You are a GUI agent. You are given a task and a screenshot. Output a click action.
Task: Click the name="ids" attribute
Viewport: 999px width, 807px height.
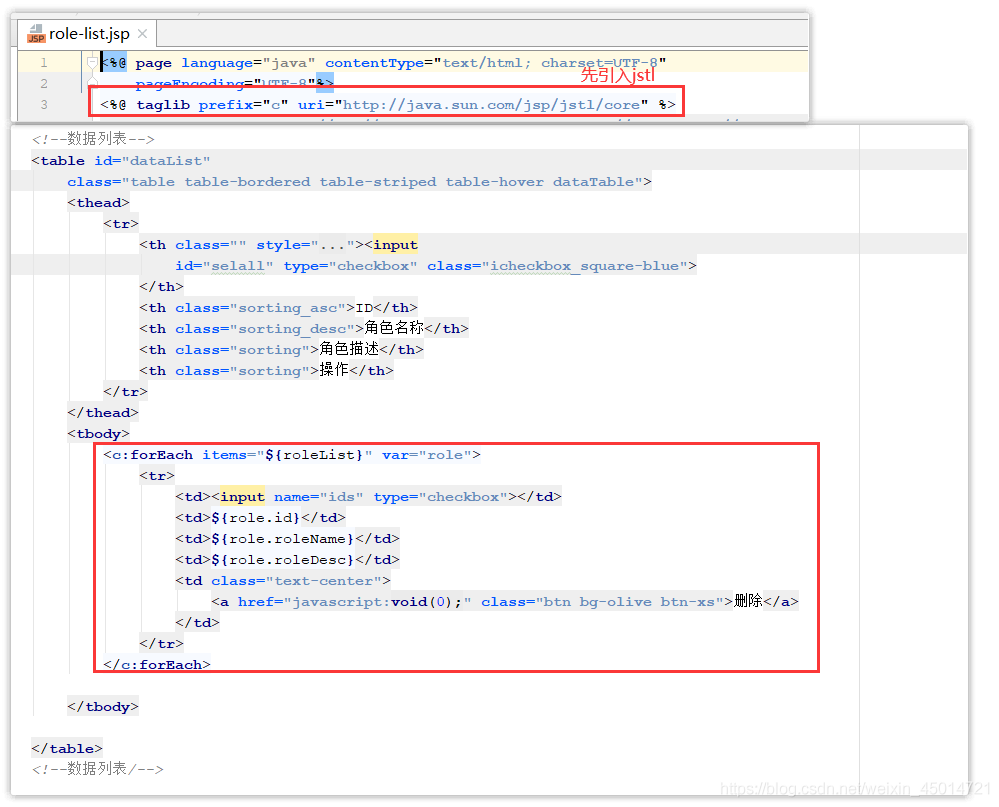tap(319, 497)
